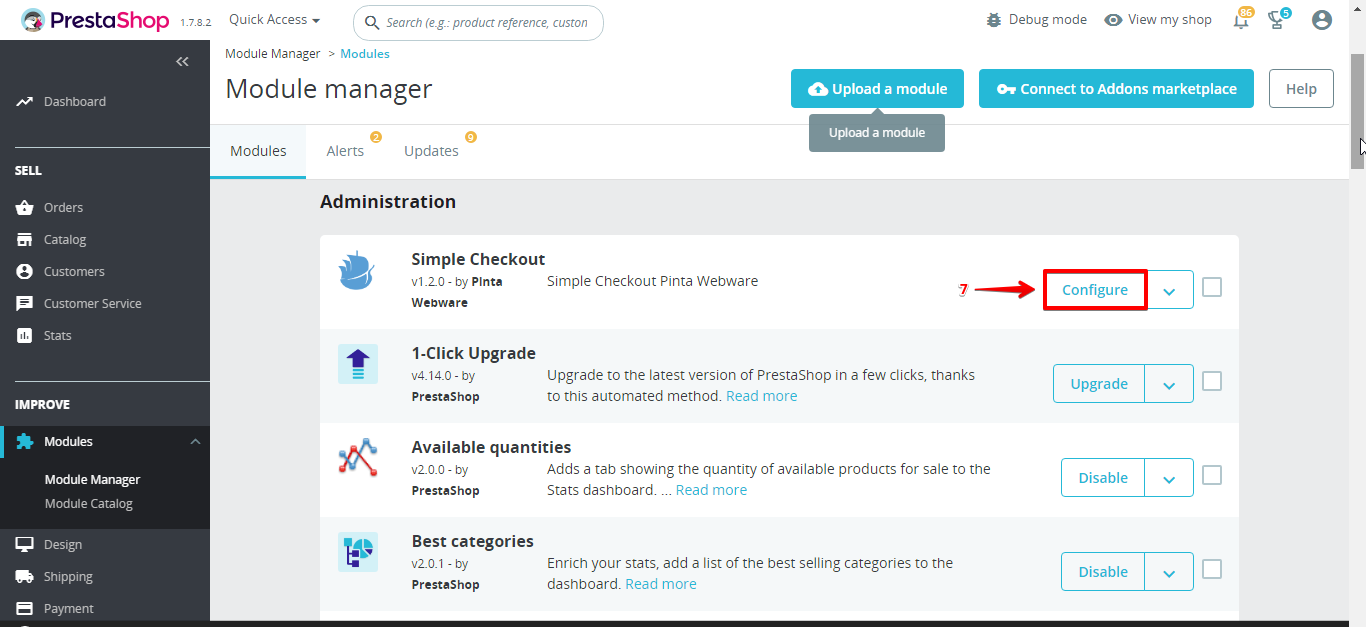Click the 1-Click Upgrade module icon

click(x=357, y=364)
